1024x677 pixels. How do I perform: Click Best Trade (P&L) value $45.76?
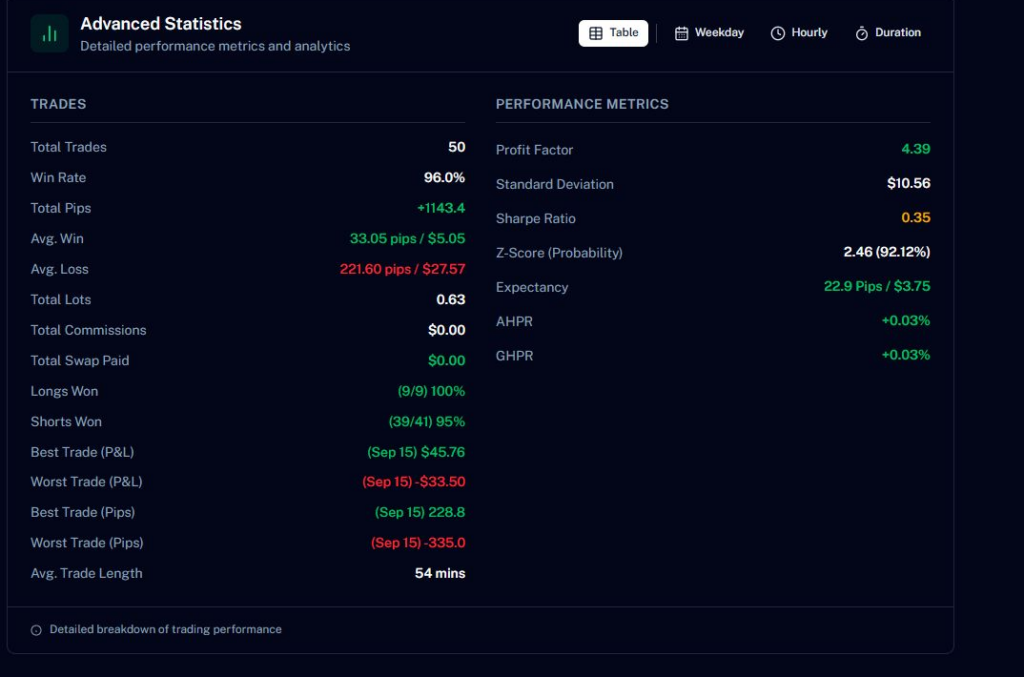tap(443, 452)
